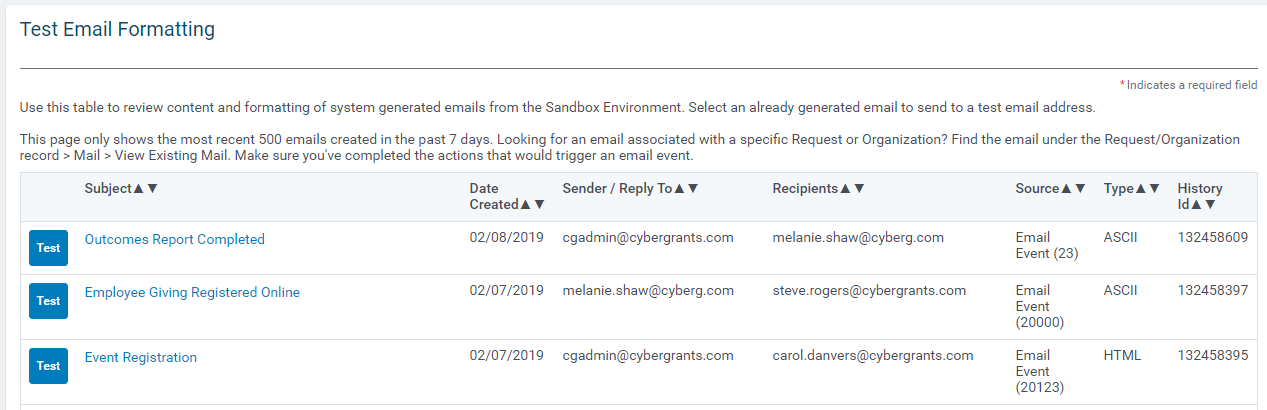This screenshot has height=410, width=1267.
Task: Sort Subject column ascending arrow
Action: [139, 188]
